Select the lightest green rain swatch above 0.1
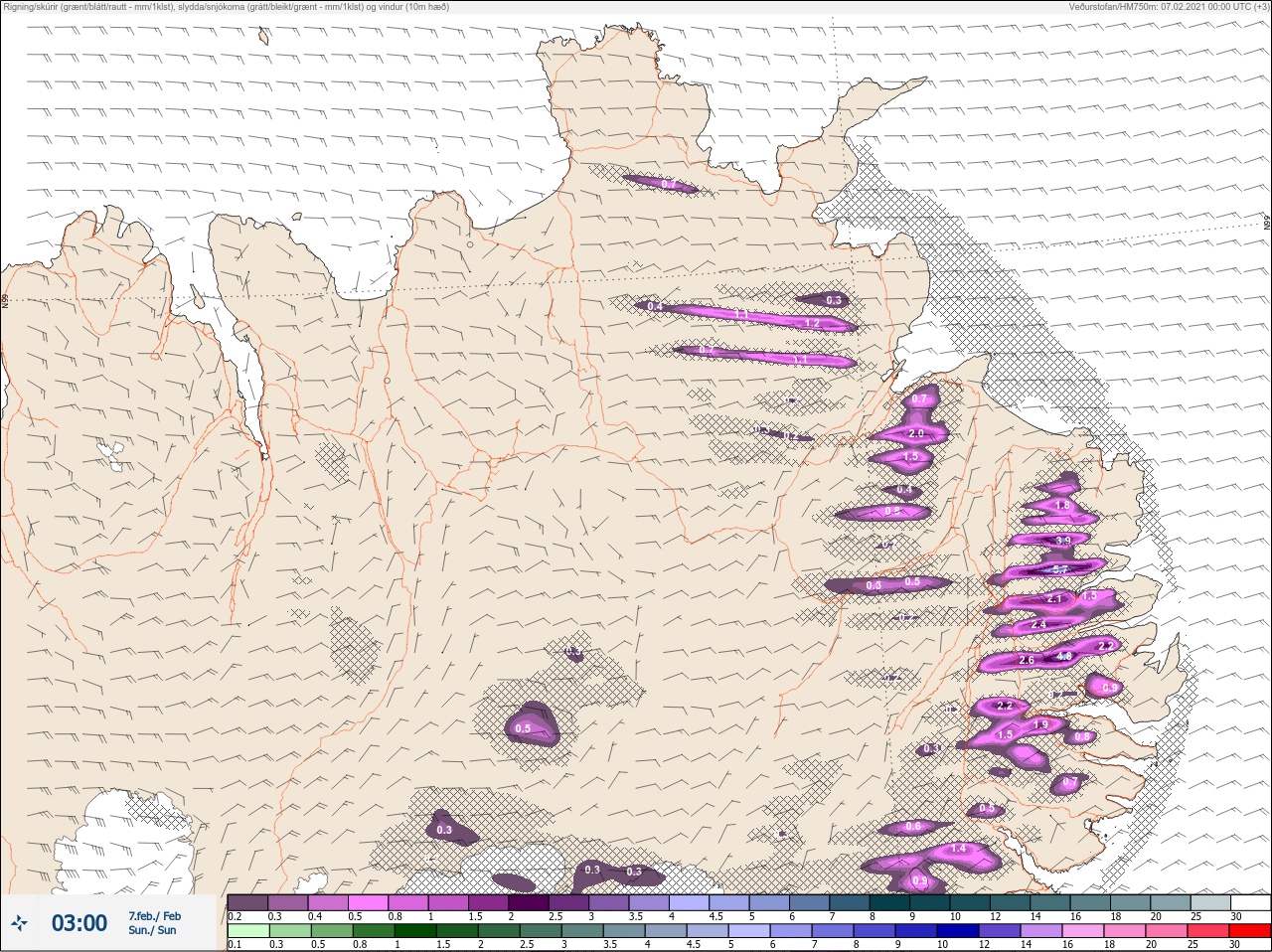The image size is (1272, 952). [247, 931]
